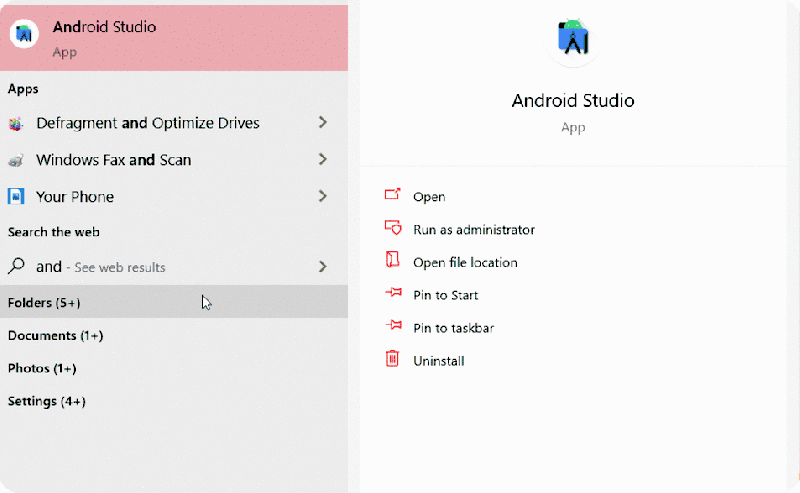Image resolution: width=800 pixels, height=493 pixels.
Task: Choose Run as administrator
Action: (474, 230)
